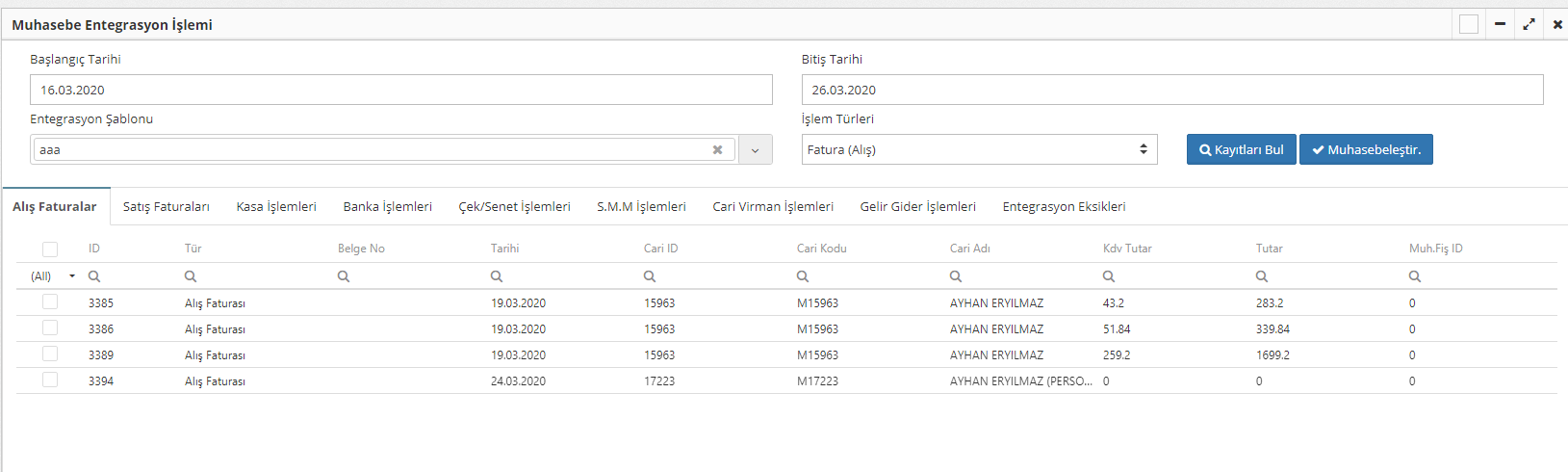Click the Muhasebeleştir button
The height and width of the screenshot is (472, 1568).
click(1366, 149)
